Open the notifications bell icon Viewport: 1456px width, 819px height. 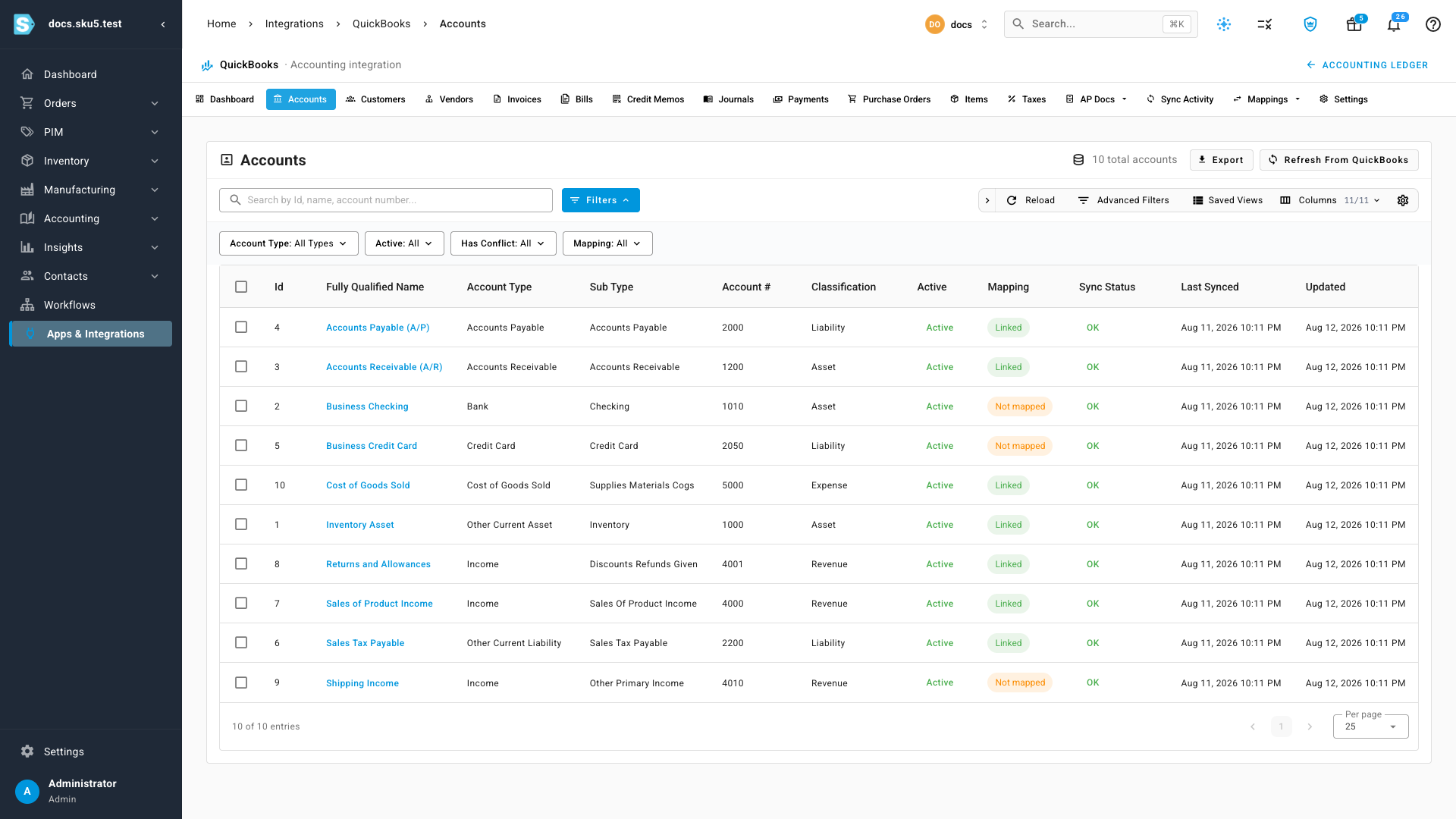click(1394, 24)
